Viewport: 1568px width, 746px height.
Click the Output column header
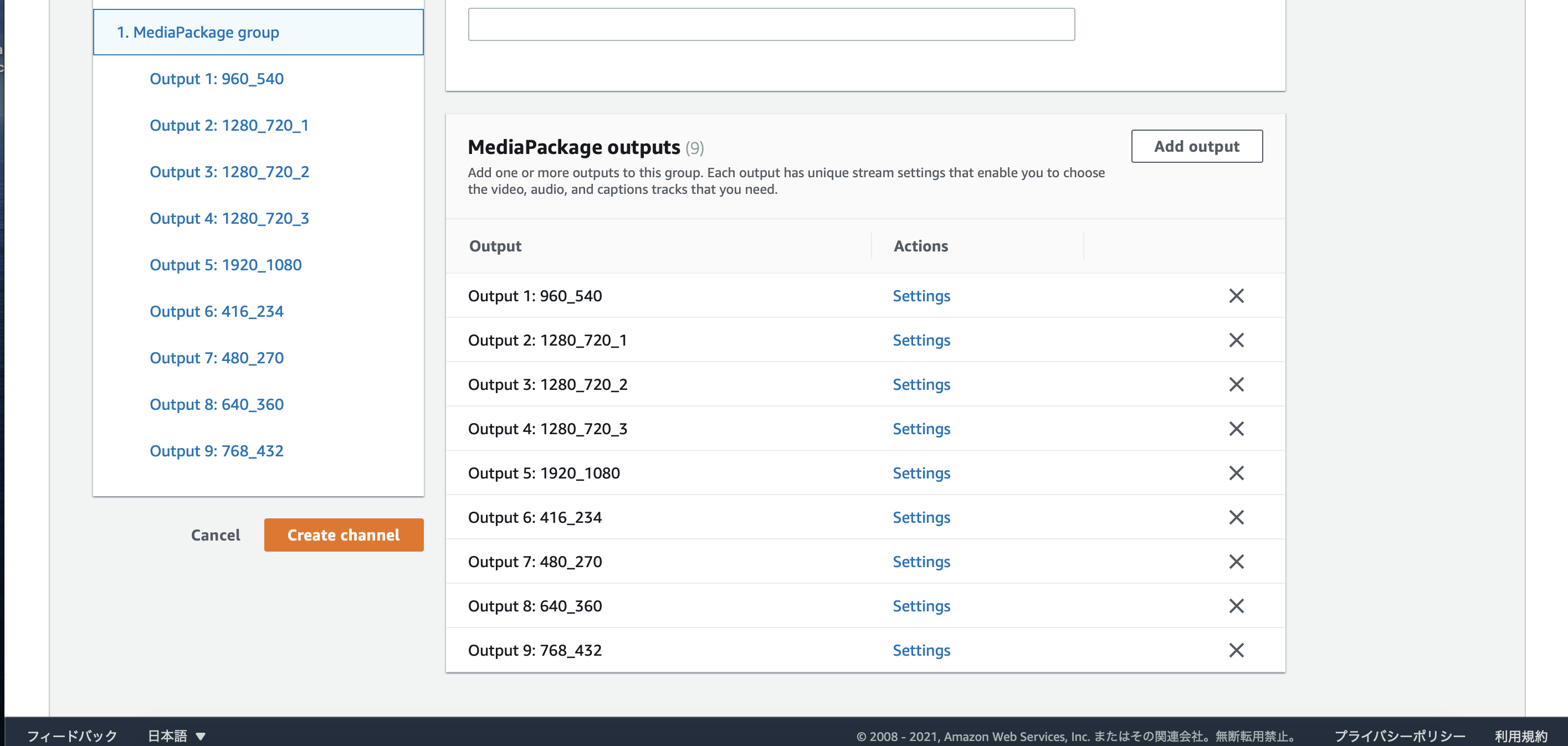tap(495, 246)
